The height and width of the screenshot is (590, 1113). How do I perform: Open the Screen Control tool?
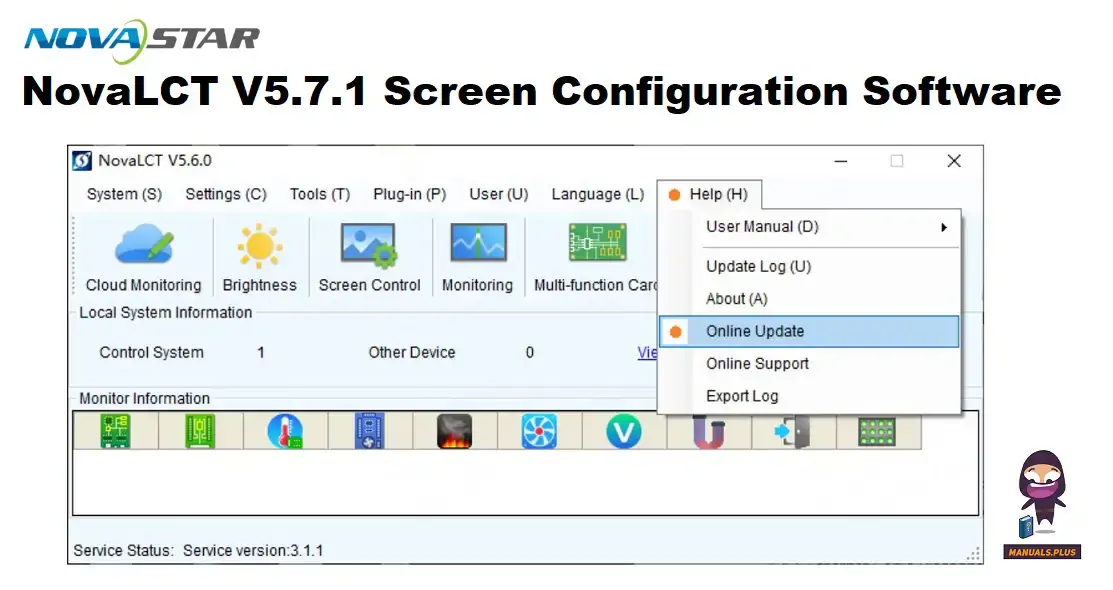pos(369,256)
